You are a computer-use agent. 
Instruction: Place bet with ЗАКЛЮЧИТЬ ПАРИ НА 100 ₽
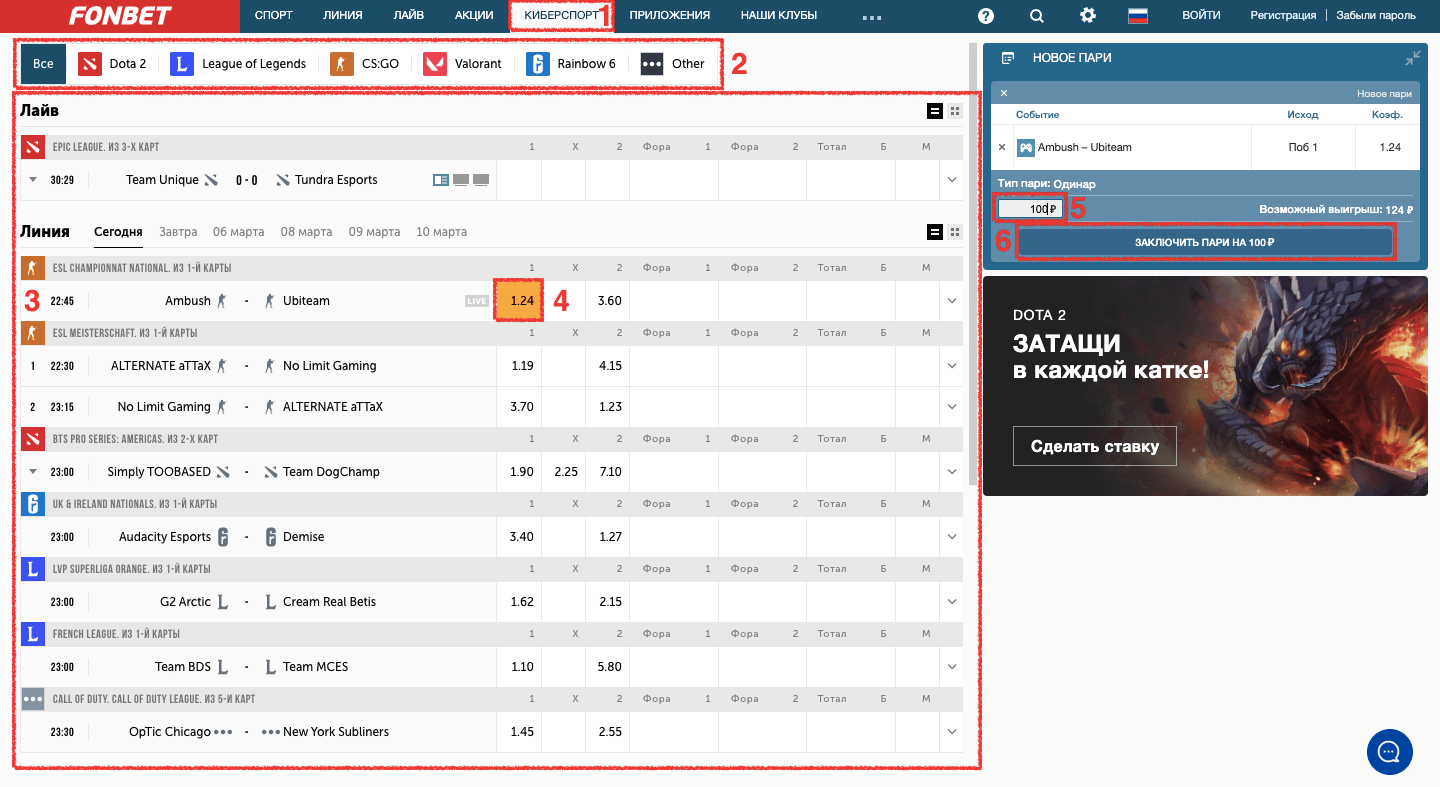click(1204, 243)
